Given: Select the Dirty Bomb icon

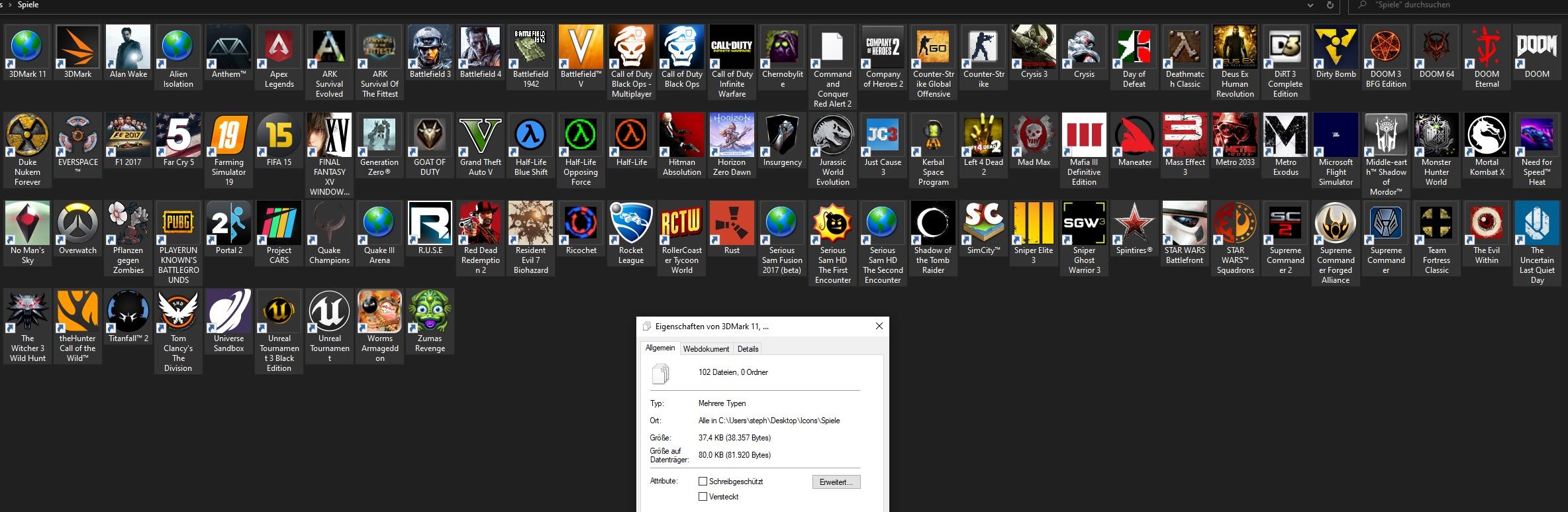Looking at the screenshot, I should (x=1336, y=53).
